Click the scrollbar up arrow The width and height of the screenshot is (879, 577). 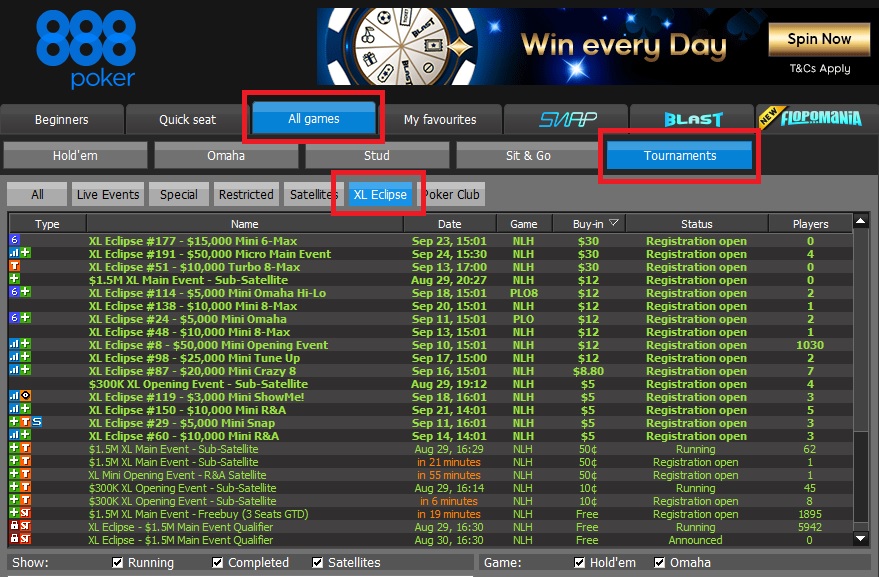click(861, 221)
